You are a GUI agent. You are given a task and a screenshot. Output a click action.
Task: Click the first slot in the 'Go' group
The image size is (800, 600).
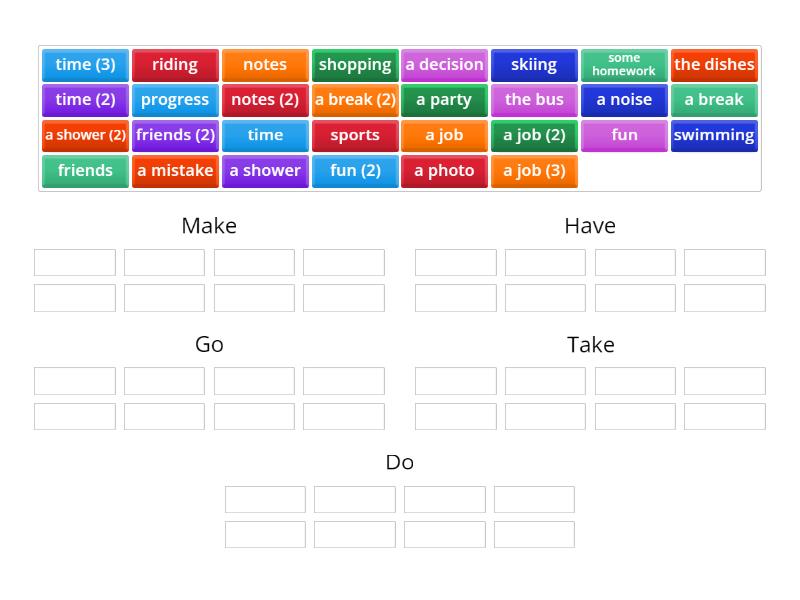click(74, 381)
